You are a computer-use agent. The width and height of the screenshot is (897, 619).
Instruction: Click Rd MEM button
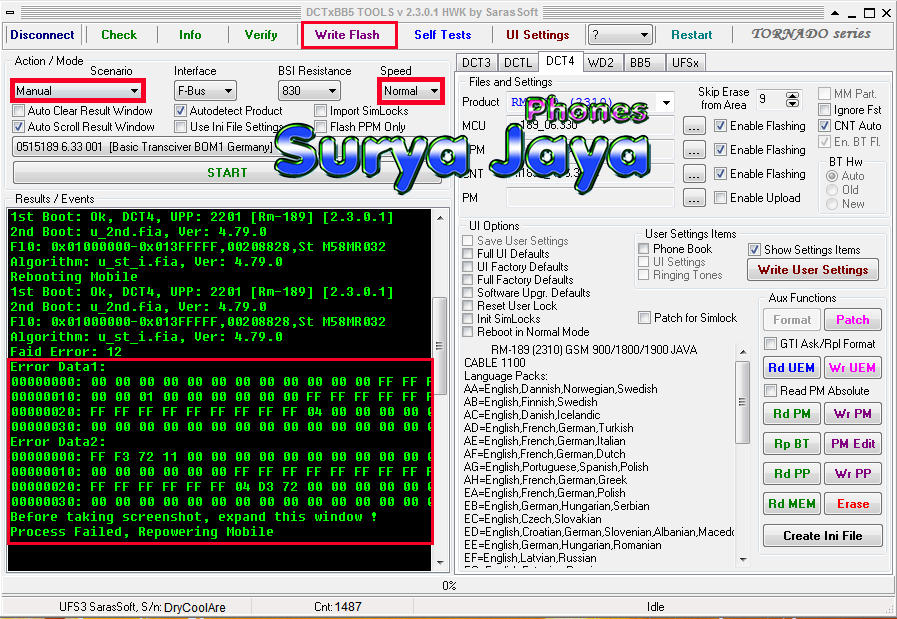pos(792,504)
